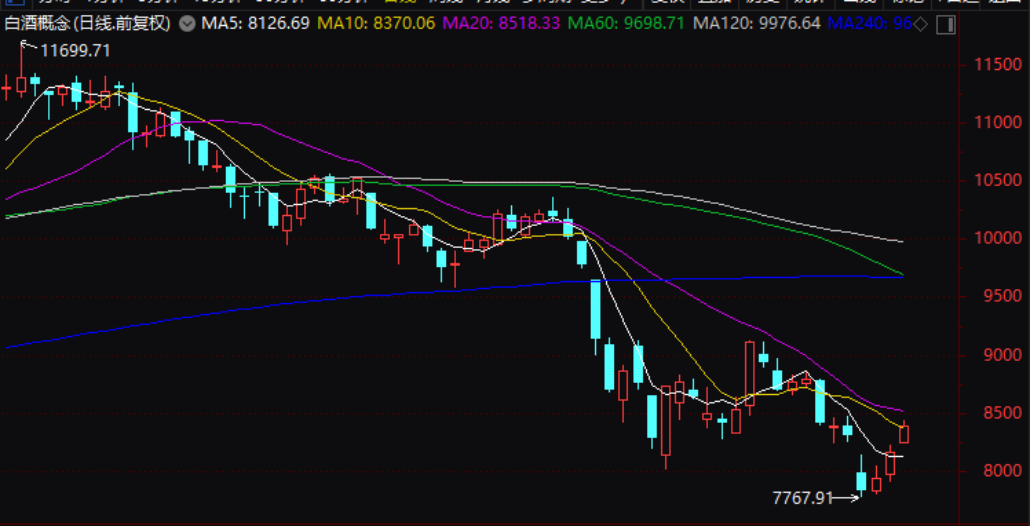1030x526 pixels.
Task: Click the 白酒概念(日线.前复权) chart title
Action: (x=88, y=23)
